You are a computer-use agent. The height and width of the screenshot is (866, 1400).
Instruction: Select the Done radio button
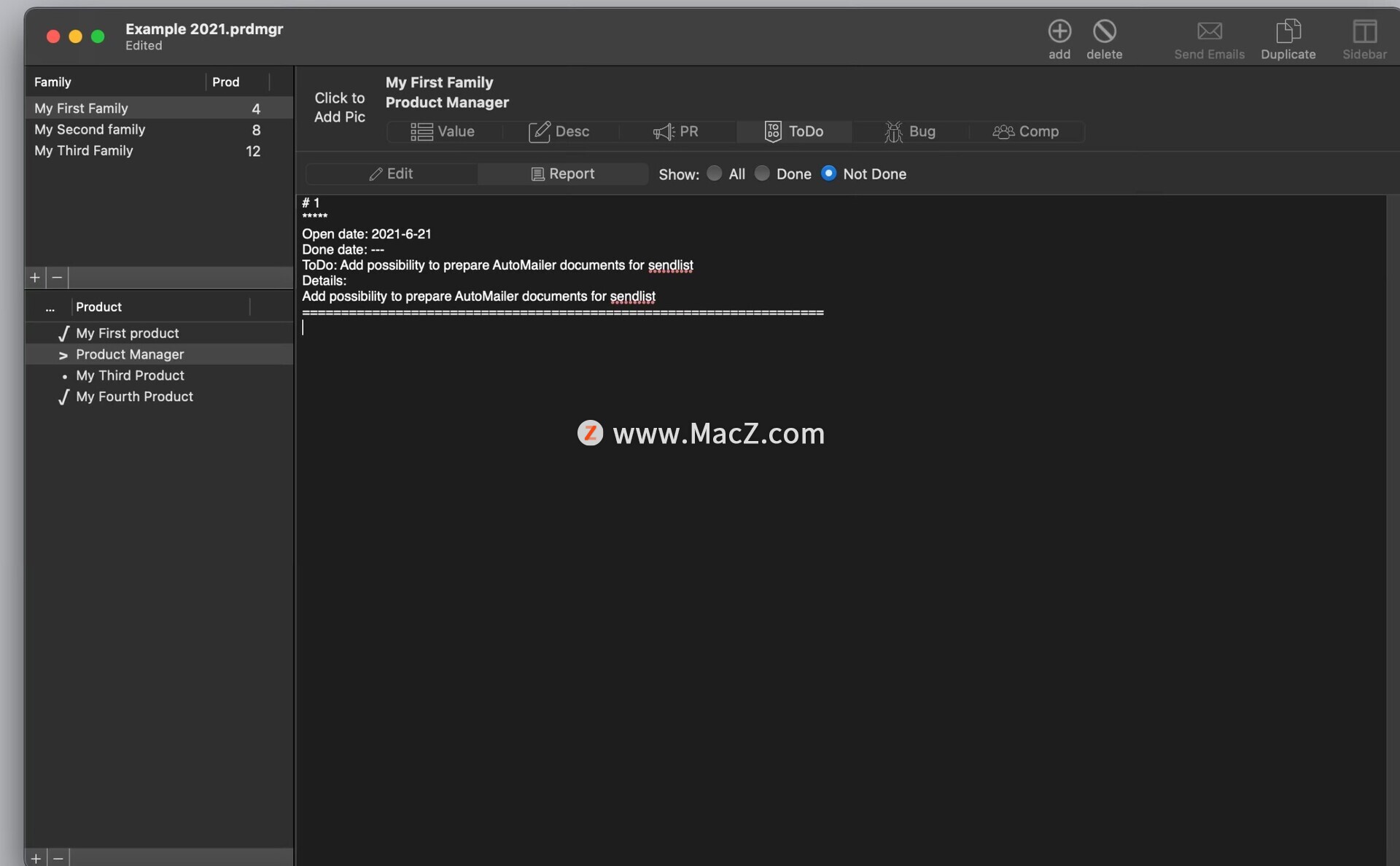pos(762,173)
